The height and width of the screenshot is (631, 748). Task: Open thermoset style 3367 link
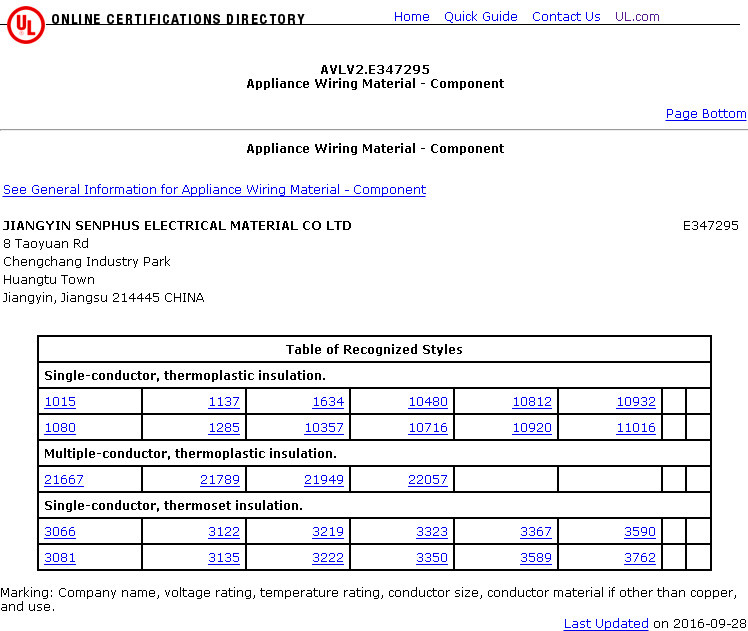tap(536, 531)
